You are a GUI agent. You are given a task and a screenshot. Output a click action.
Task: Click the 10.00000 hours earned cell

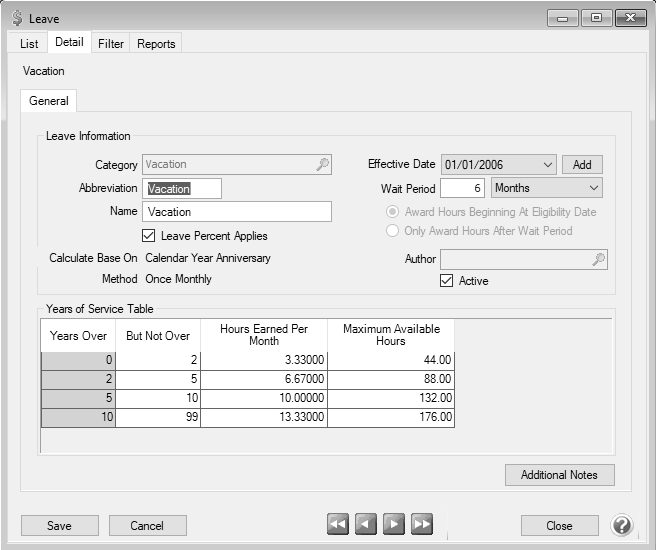[264, 398]
